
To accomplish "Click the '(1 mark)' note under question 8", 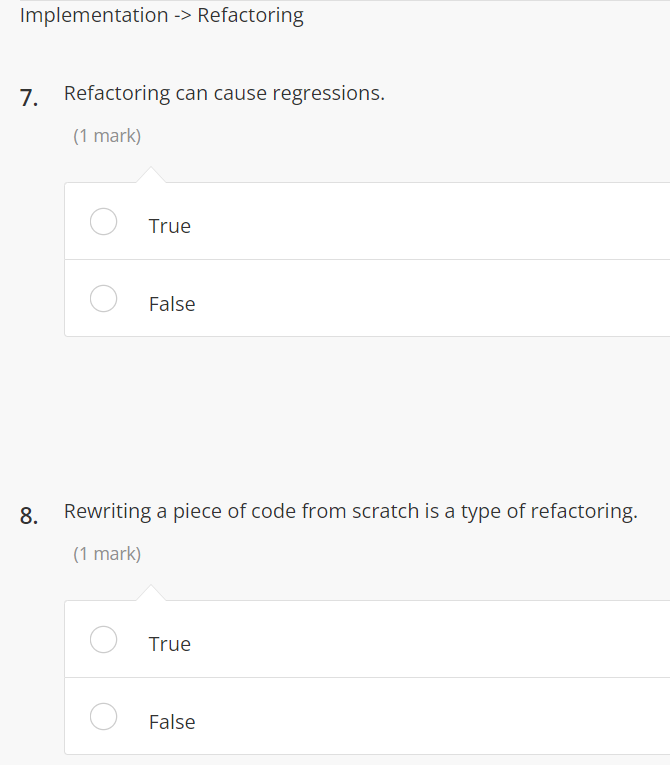I will point(107,554).
